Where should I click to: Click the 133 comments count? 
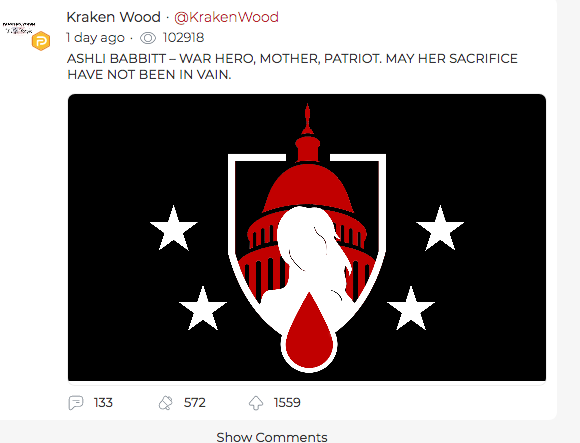point(103,403)
